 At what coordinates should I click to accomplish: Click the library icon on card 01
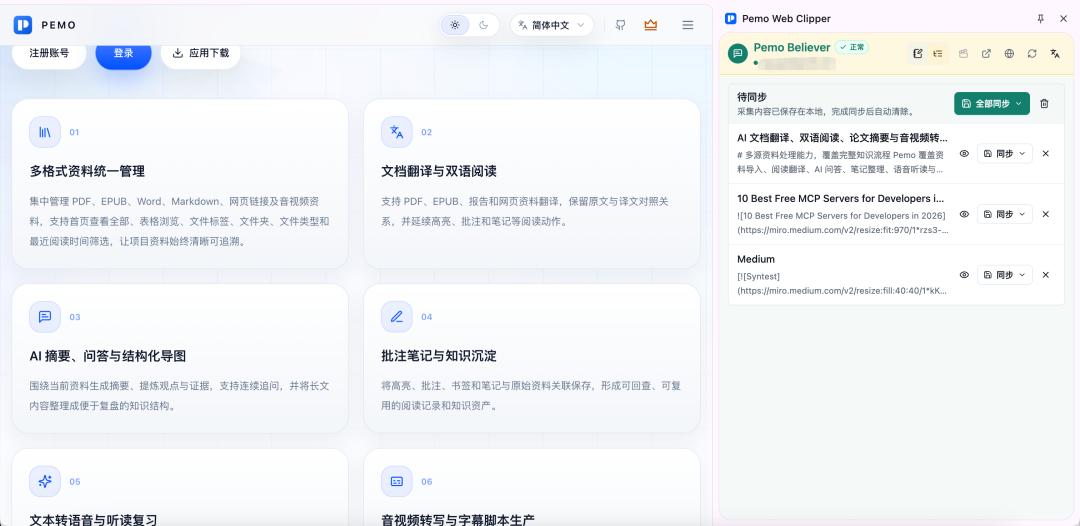tap(45, 132)
